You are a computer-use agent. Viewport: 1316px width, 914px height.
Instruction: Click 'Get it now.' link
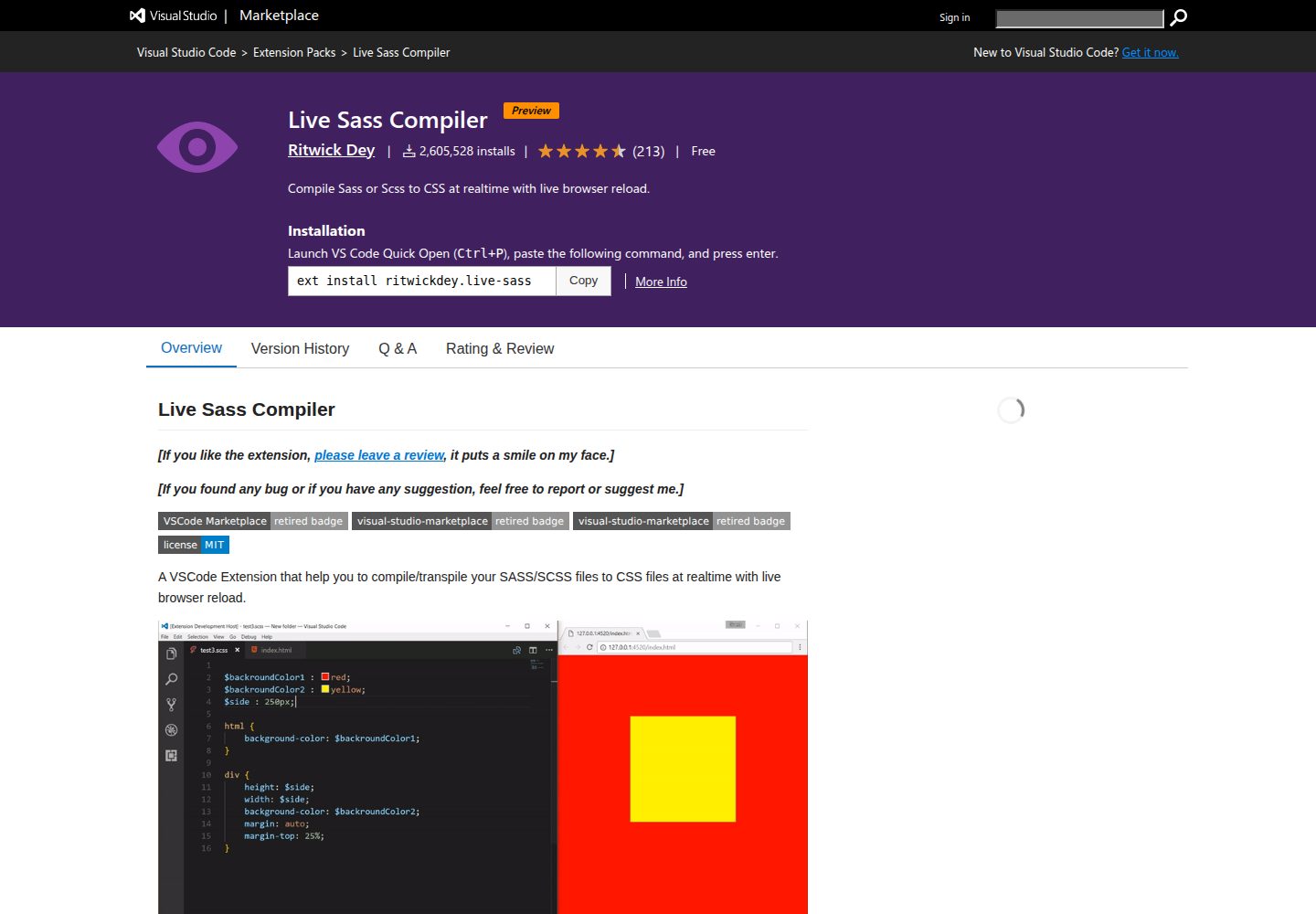(x=1151, y=52)
